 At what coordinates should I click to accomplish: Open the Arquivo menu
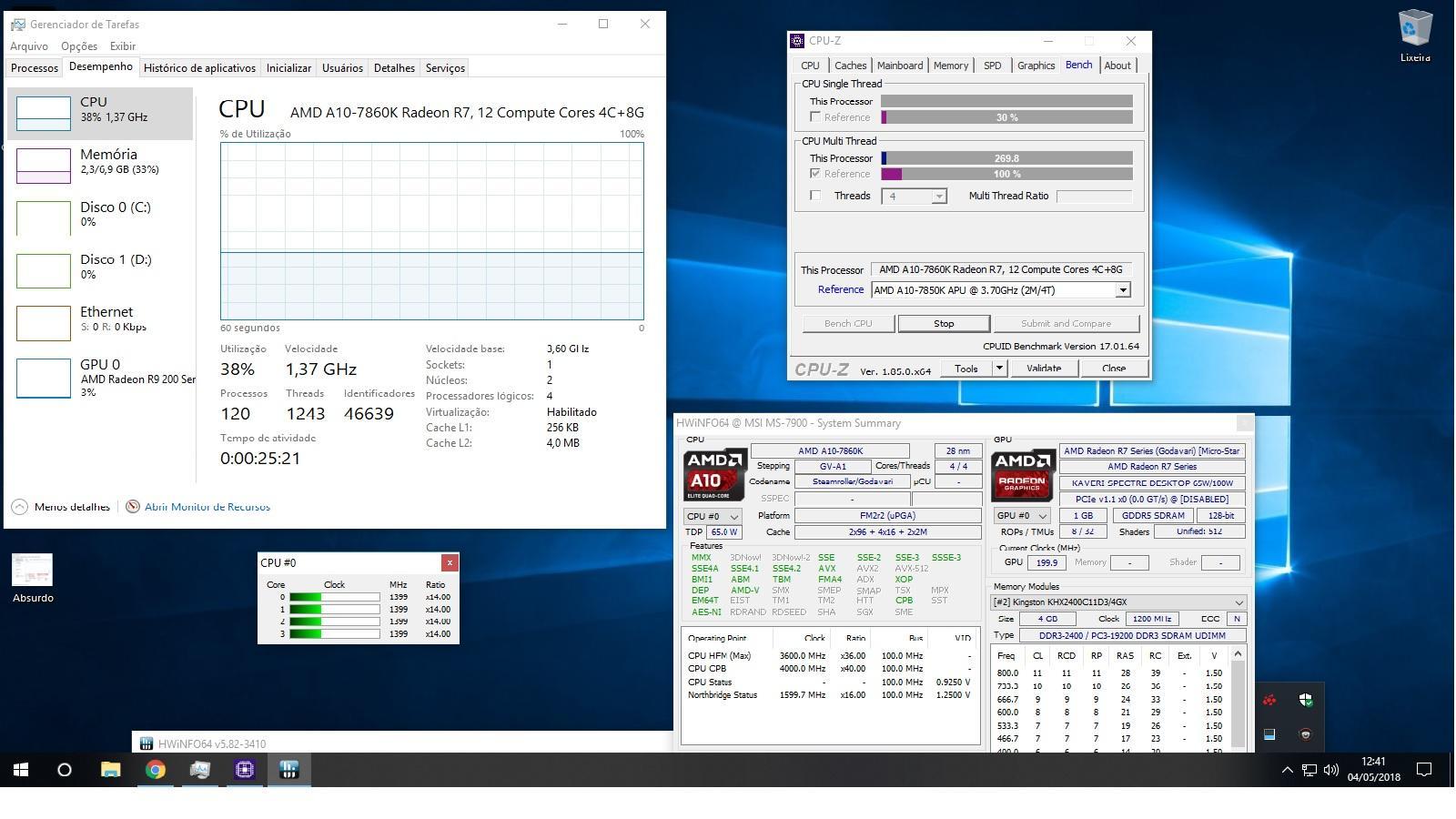[29, 45]
